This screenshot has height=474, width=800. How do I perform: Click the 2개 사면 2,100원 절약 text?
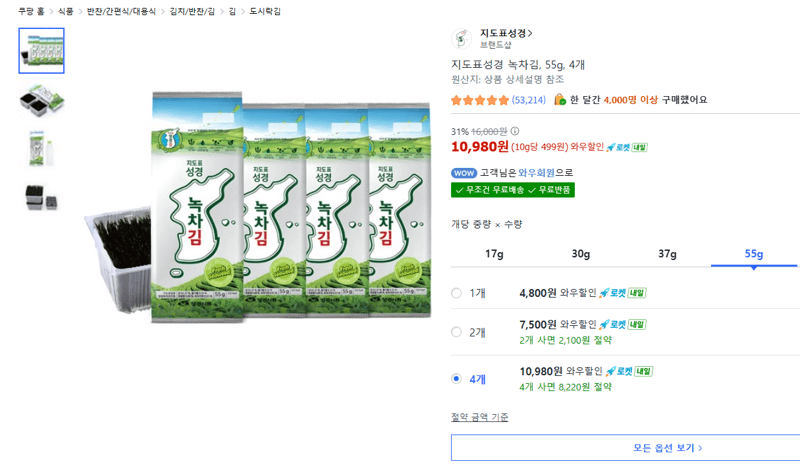pyautogui.click(x=565, y=340)
